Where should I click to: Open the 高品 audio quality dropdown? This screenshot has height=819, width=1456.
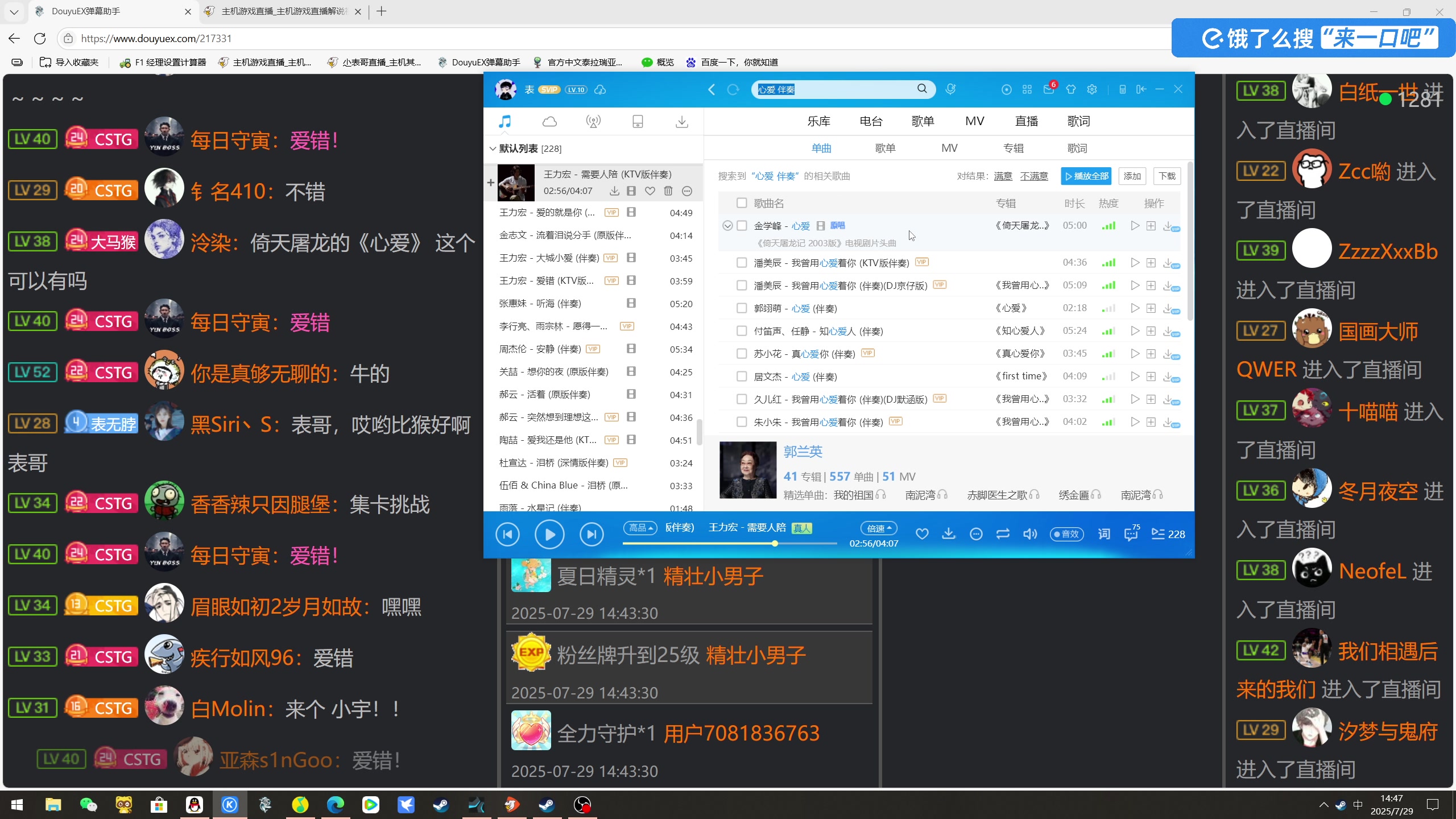(640, 528)
